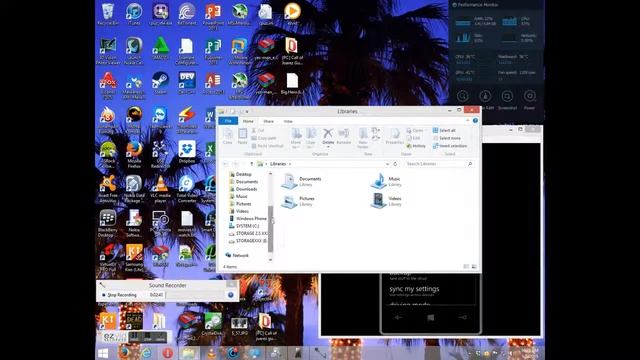
Task: Create a New folder from the ribbon
Action: pos(363,138)
